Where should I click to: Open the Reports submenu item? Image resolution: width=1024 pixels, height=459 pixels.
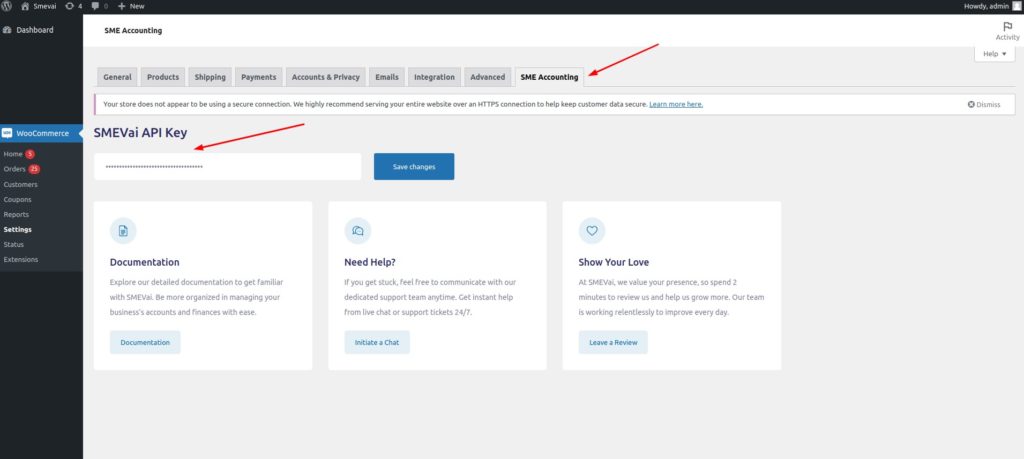[x=16, y=214]
